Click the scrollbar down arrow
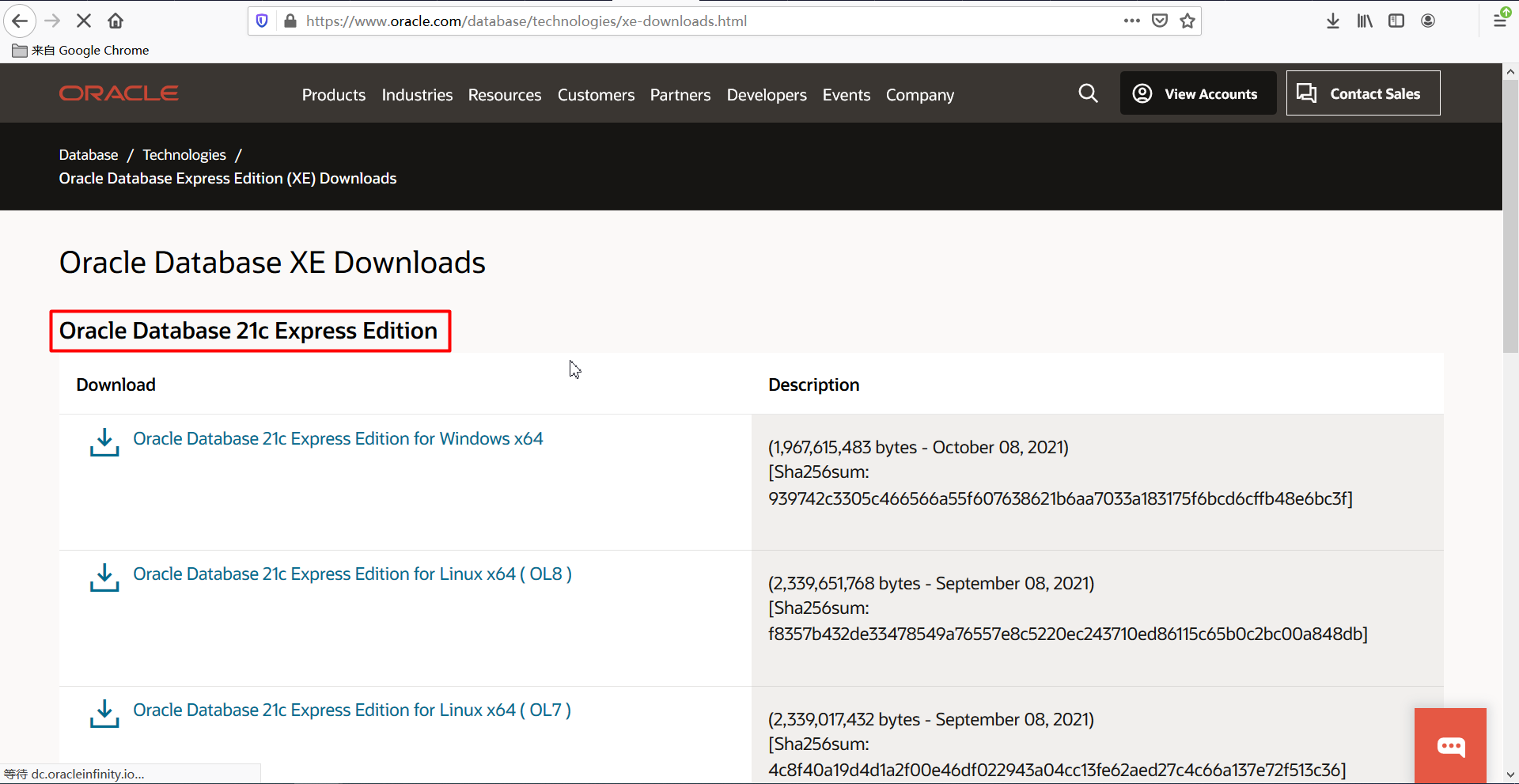1519x784 pixels. point(1510,775)
